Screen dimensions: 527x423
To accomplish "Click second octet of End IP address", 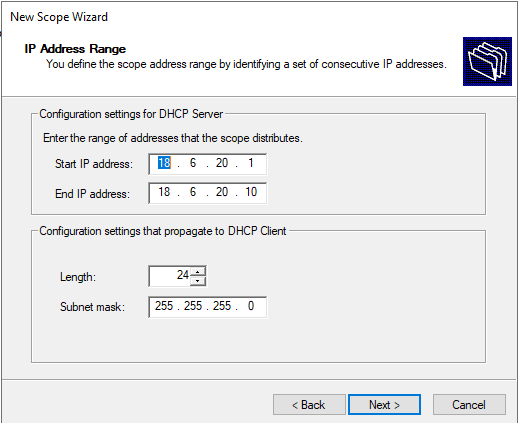I will pos(193,192).
